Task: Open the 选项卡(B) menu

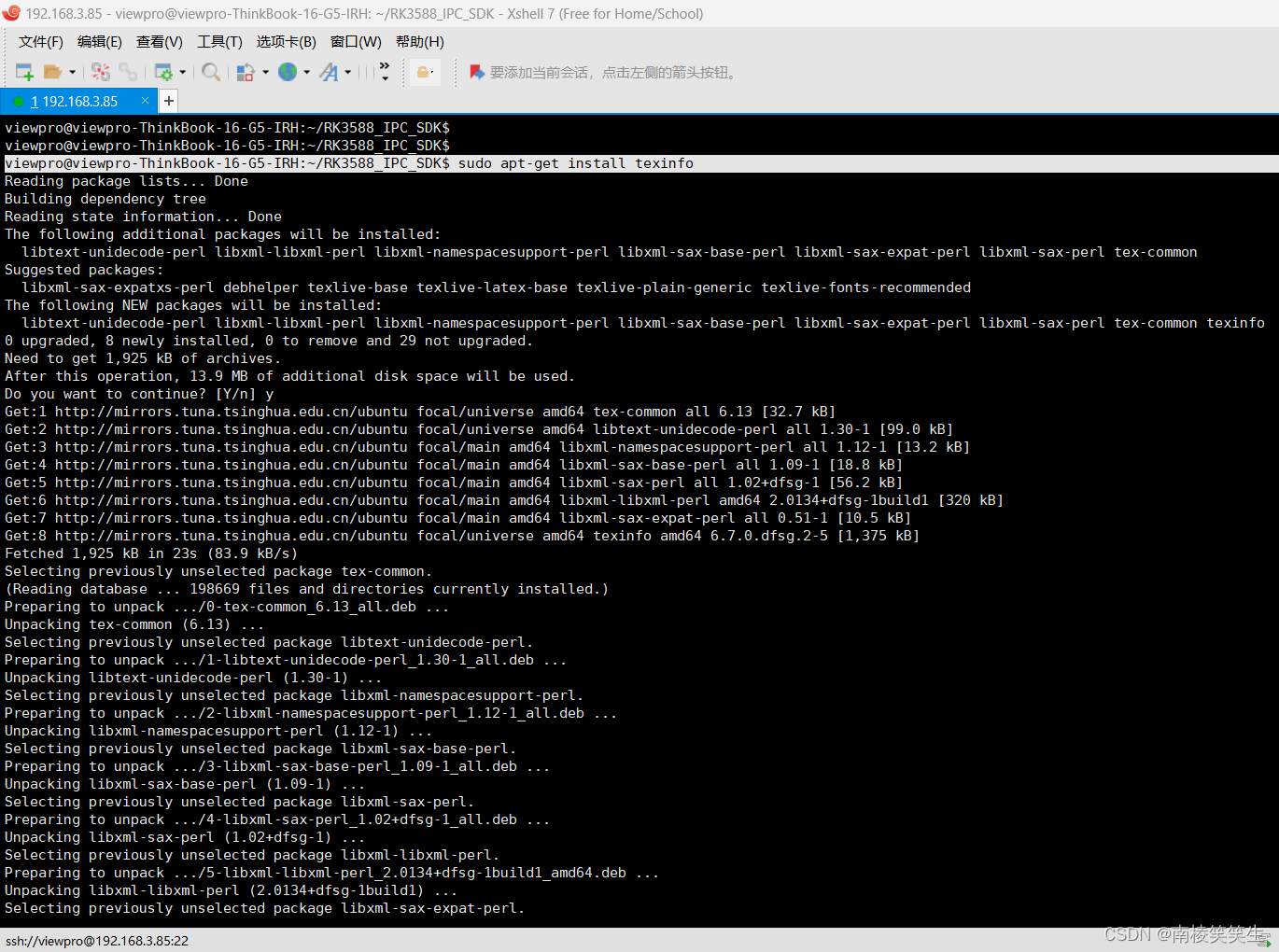Action: (285, 42)
